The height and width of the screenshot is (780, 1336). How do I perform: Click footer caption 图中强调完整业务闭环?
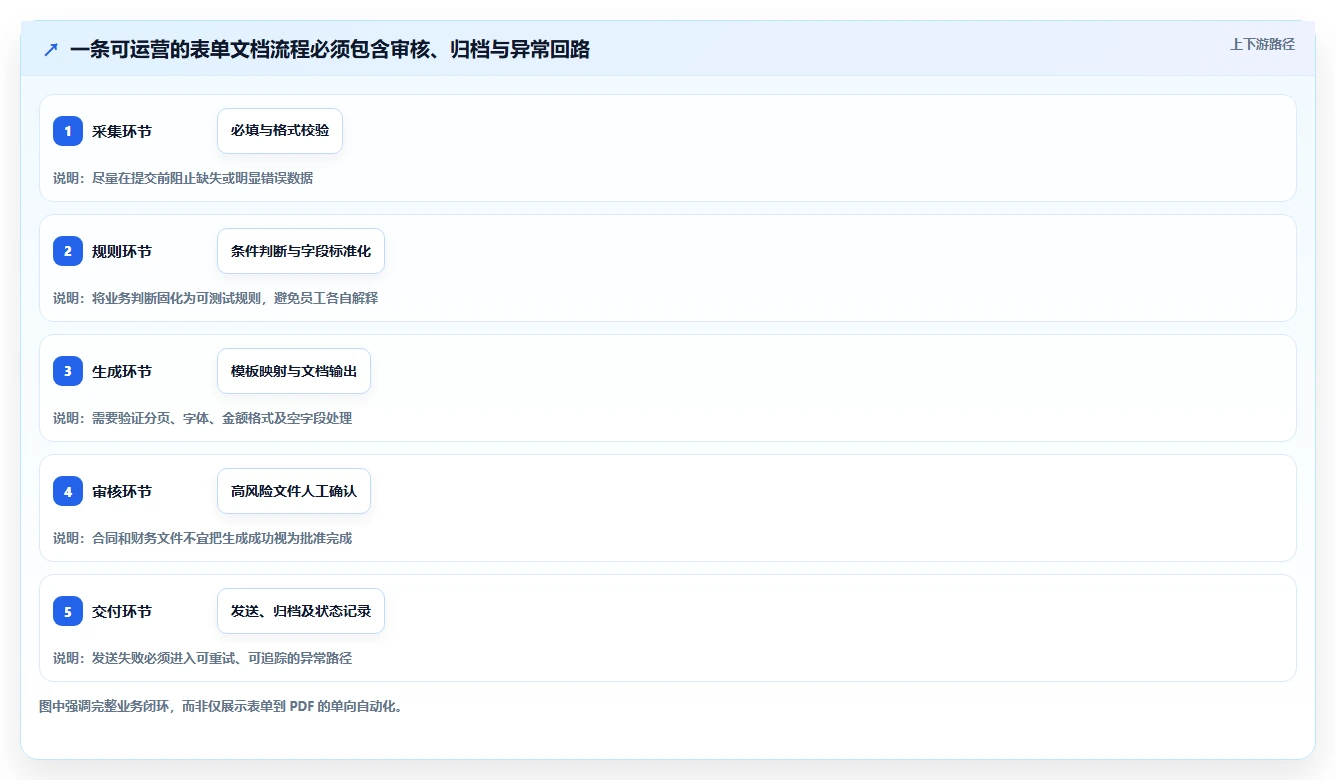(104, 706)
